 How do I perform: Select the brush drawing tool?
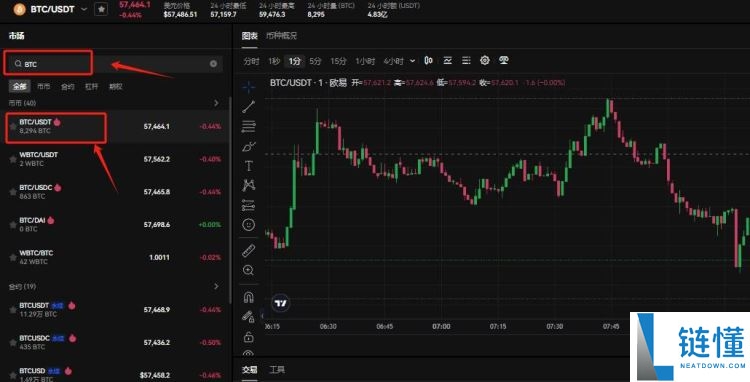tap(248, 146)
